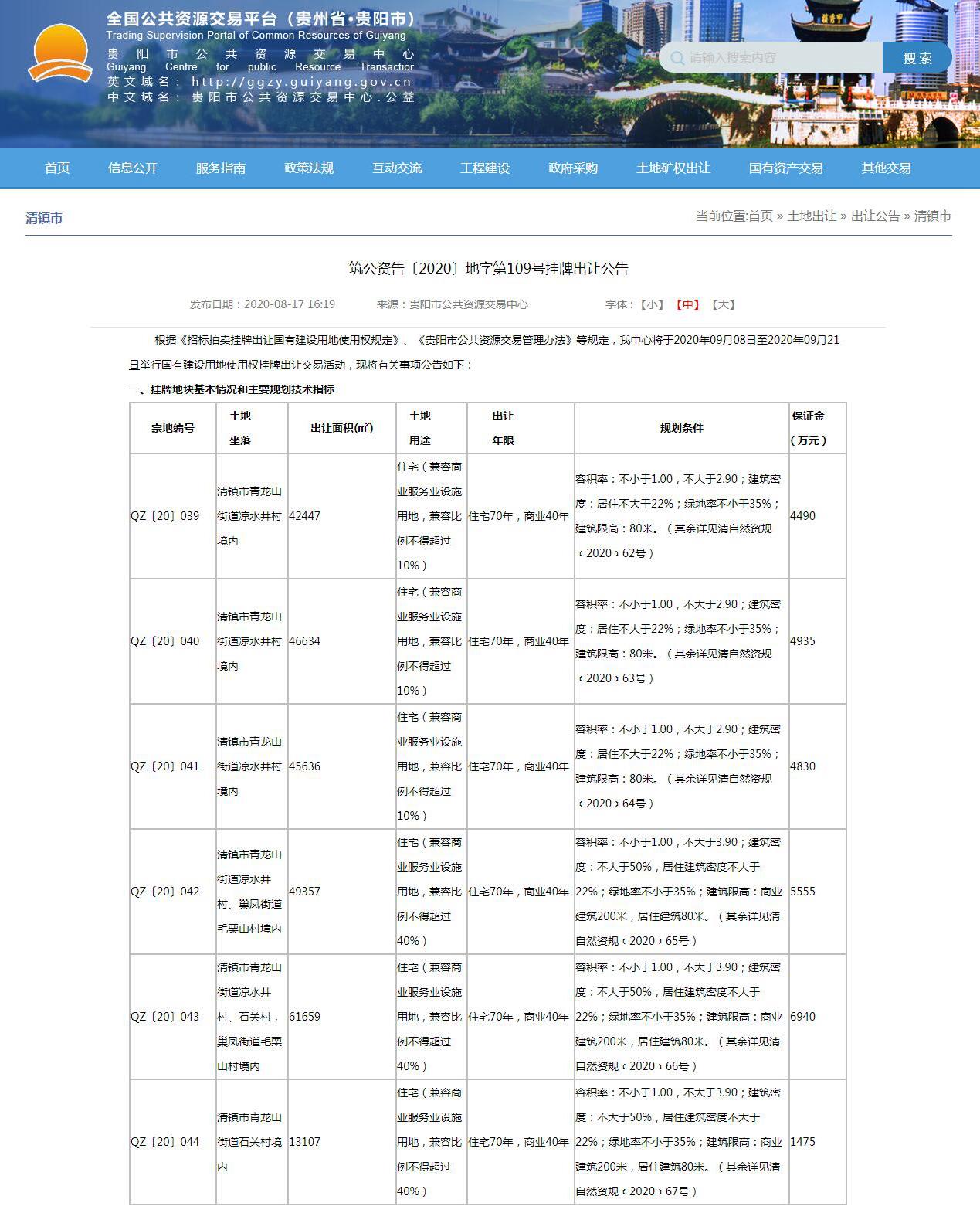980x1213 pixels.
Task: Click the URL http://ggzy.guiyang.gov.cn in header
Action: pyautogui.click(x=302, y=82)
